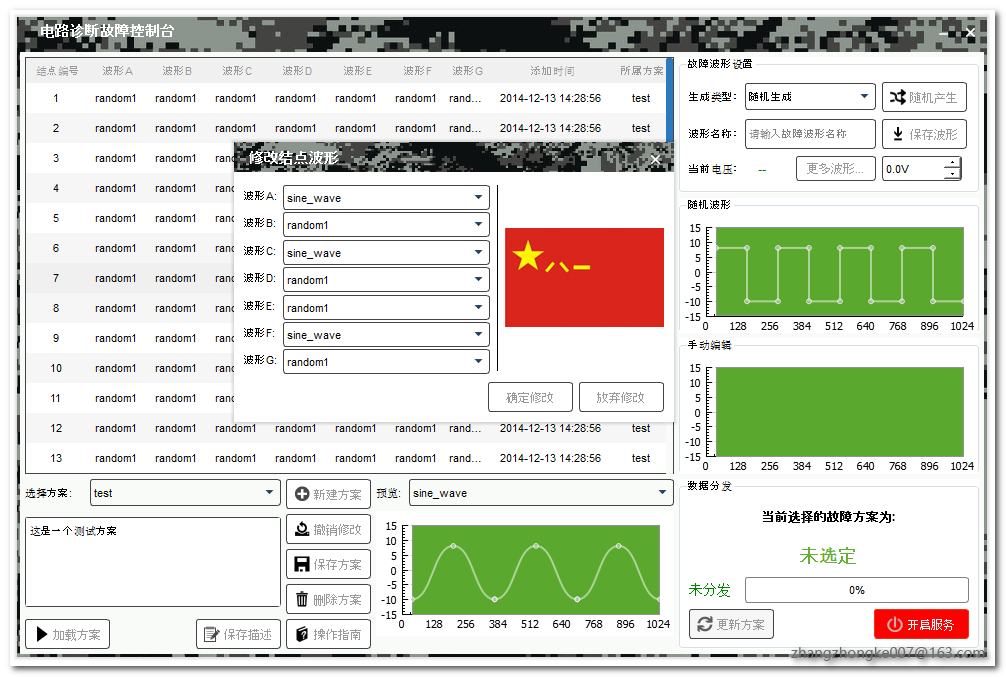Open the 波形E dropdown list
The width and height of the screenshot is (1006, 677).
[386, 307]
